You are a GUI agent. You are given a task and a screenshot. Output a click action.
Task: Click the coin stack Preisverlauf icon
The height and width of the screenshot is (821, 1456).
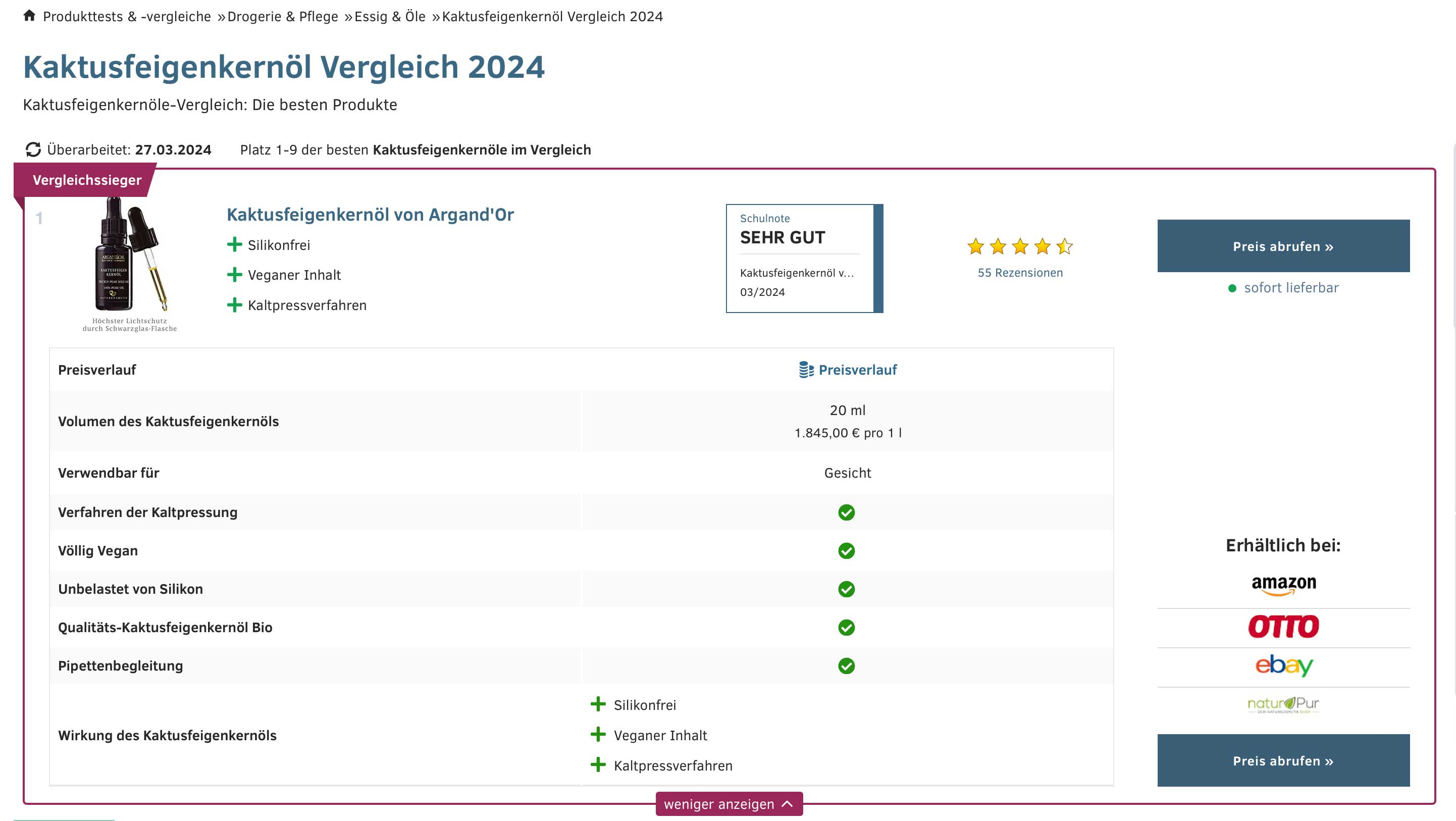point(807,370)
